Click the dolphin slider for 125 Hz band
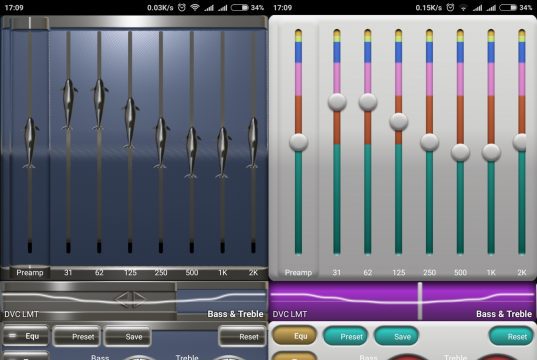Image resolution: width=537 pixels, height=360 pixels. [130, 123]
